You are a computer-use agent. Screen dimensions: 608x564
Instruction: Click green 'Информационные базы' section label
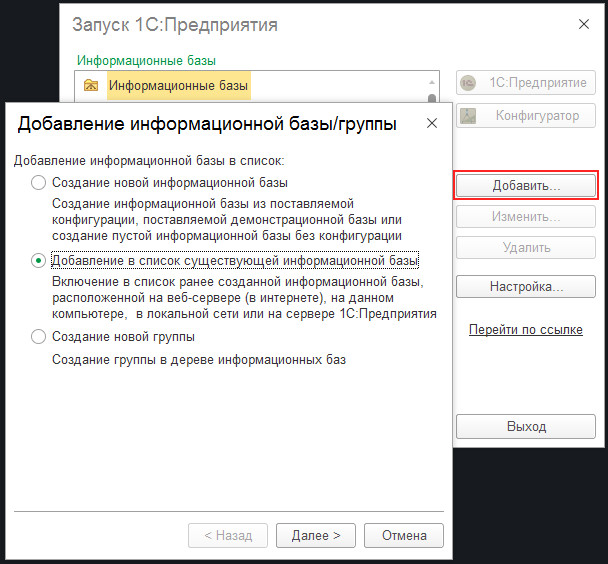pos(146,60)
